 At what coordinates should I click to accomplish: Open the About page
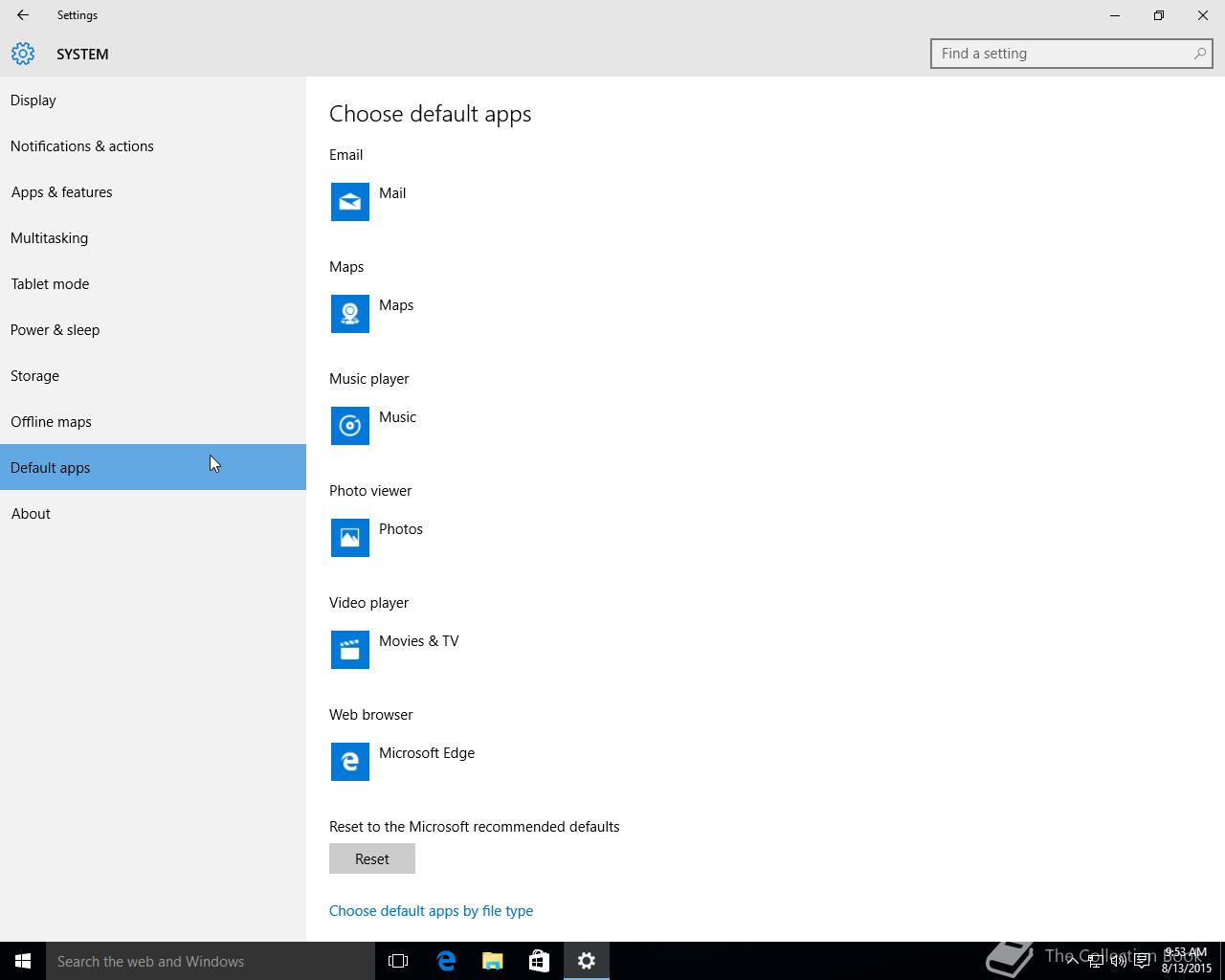[153, 513]
